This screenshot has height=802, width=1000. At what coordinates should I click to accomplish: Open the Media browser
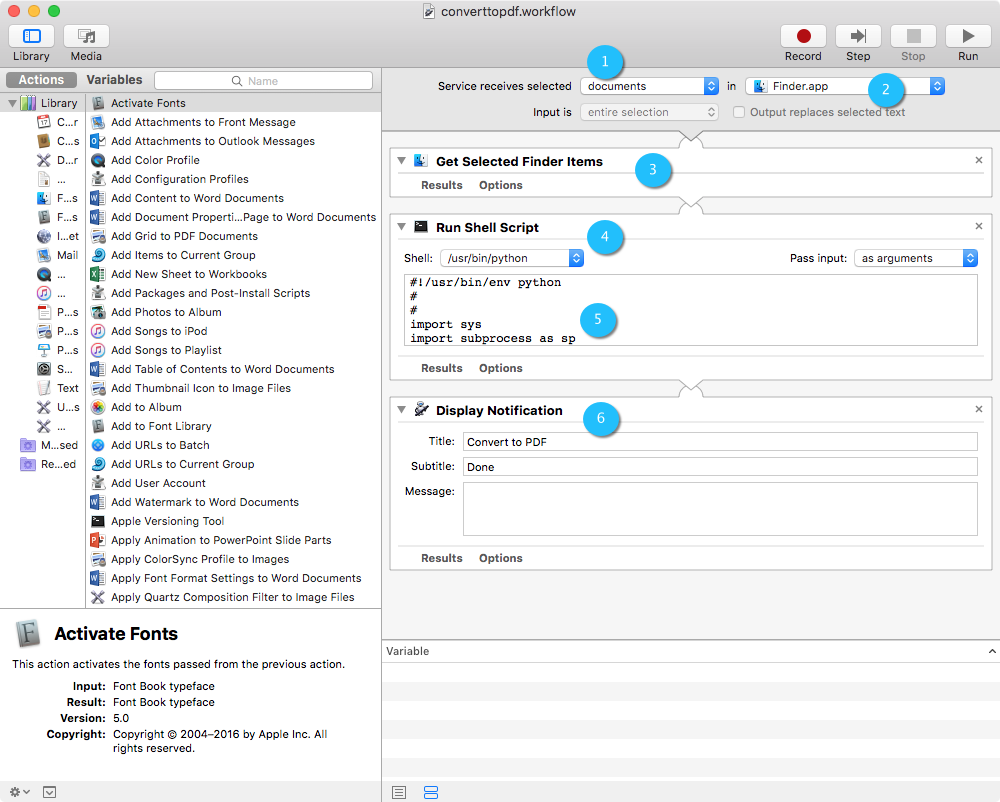(86, 36)
